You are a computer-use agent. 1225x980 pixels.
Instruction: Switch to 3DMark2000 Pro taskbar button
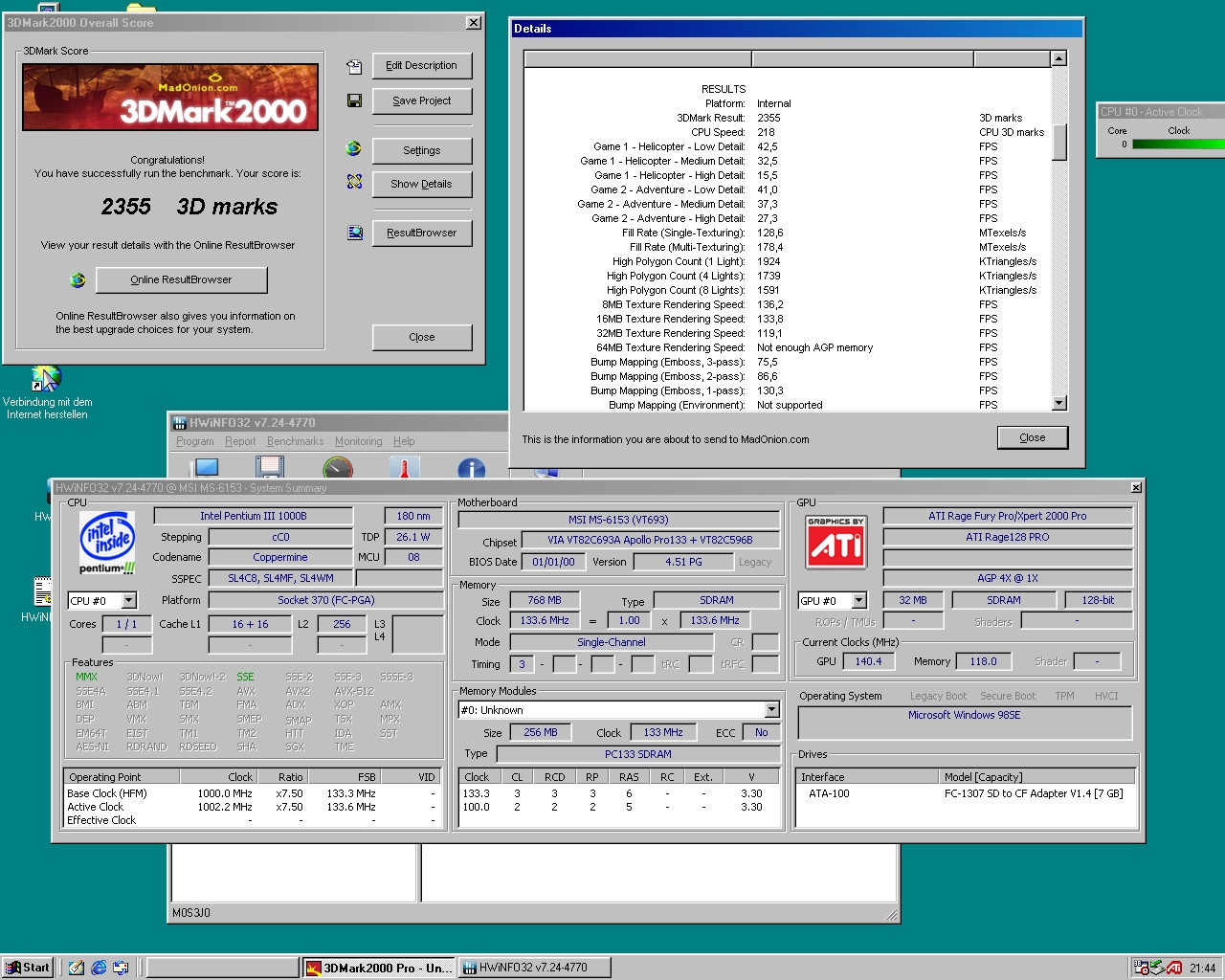click(x=378, y=968)
